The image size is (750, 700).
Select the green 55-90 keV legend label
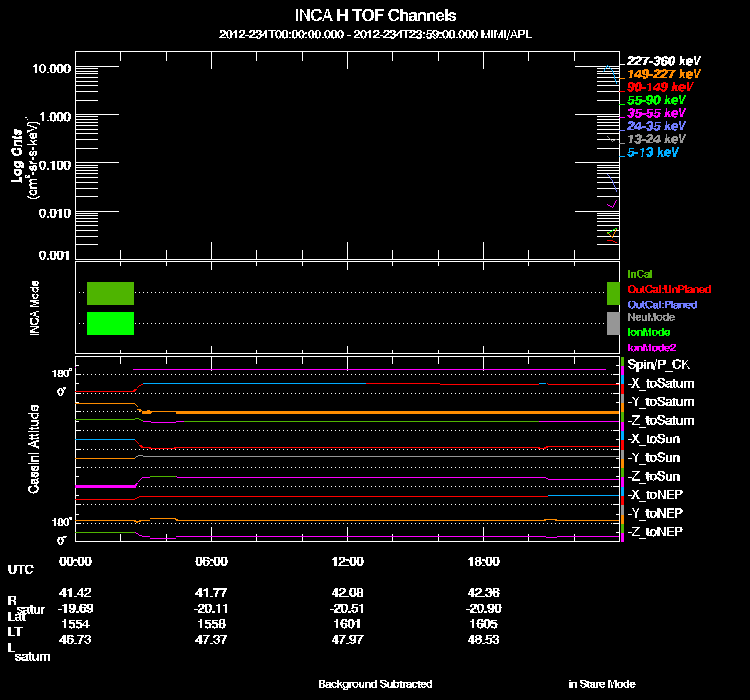[x=656, y=100]
